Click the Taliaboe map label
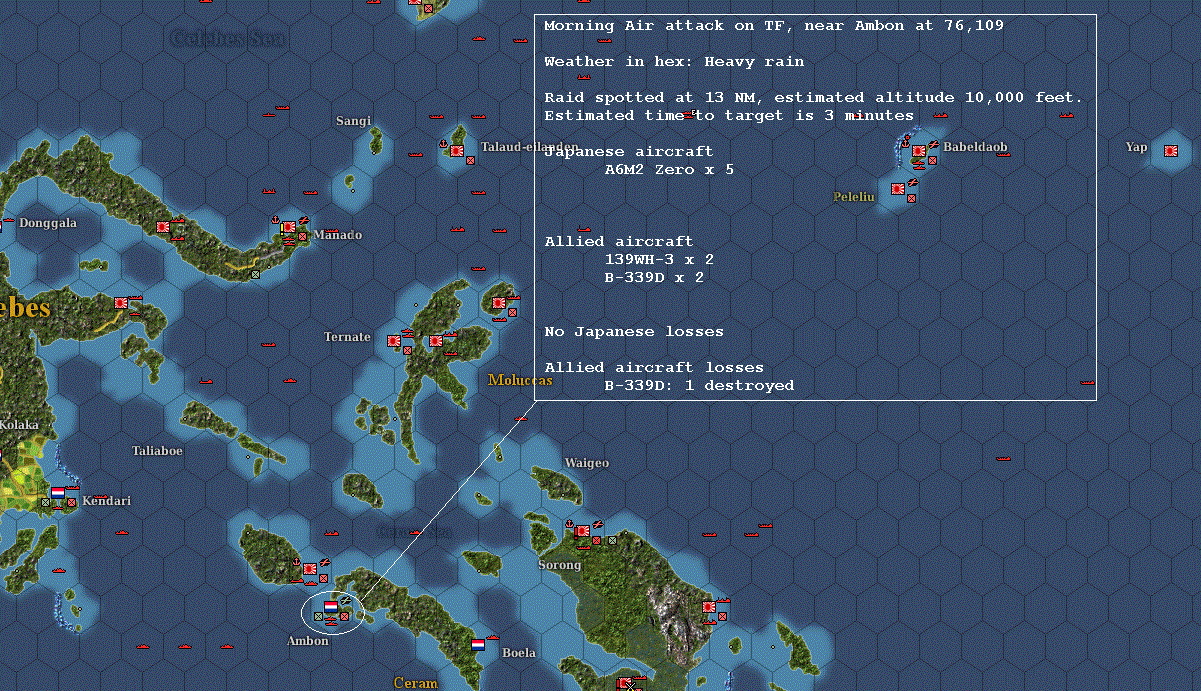Screen dimensions: 1201x691 (157, 450)
